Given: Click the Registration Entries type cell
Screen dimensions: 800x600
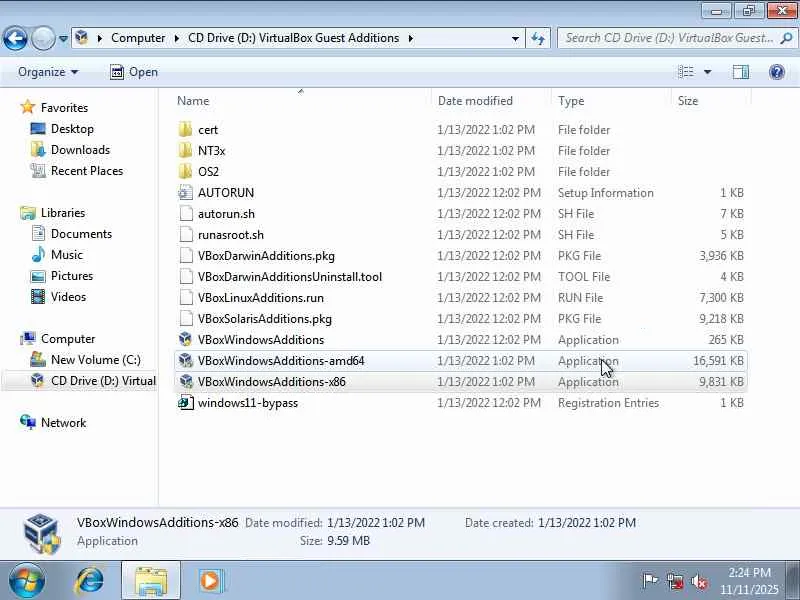Looking at the screenshot, I should click(608, 403).
